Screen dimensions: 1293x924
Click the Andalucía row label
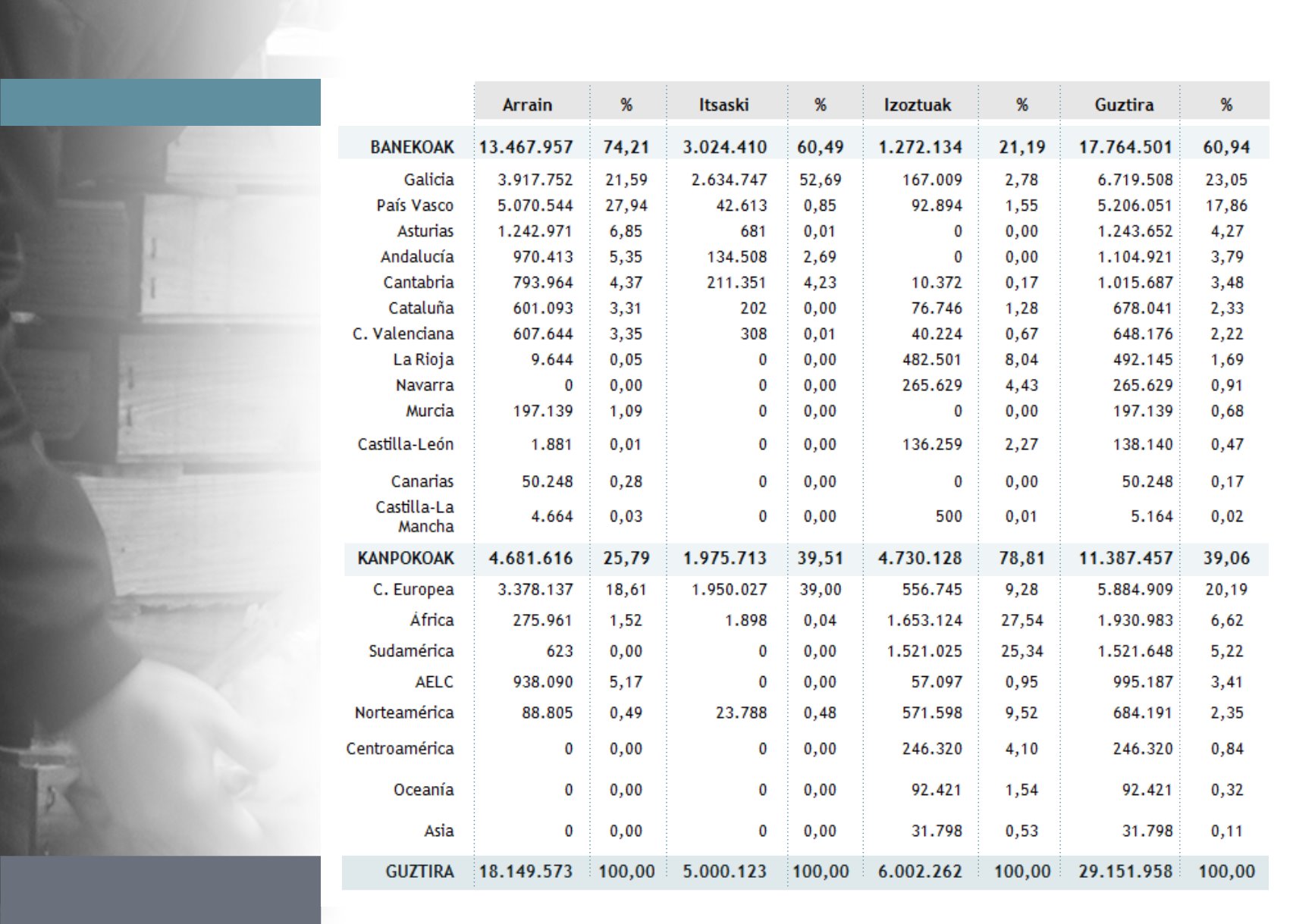tap(417, 257)
